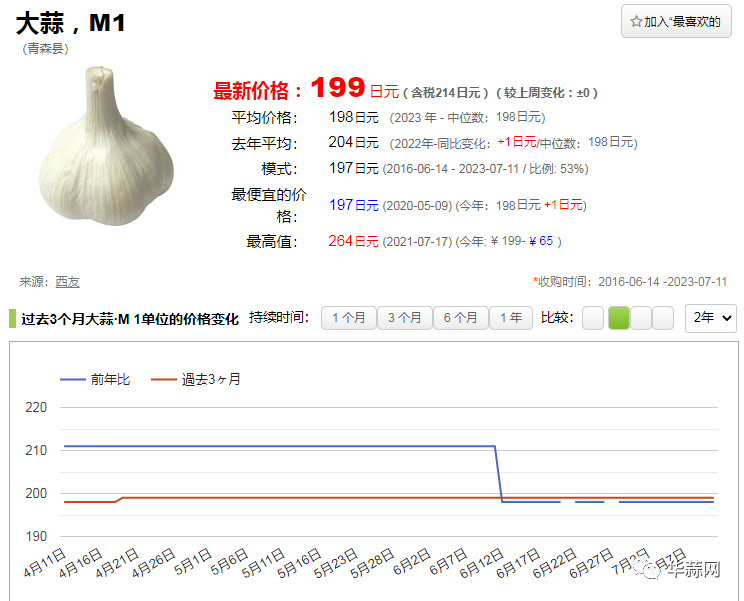This screenshot has height=601, width=744.
Task: Open the 2年 comparison dropdown
Action: 711,318
